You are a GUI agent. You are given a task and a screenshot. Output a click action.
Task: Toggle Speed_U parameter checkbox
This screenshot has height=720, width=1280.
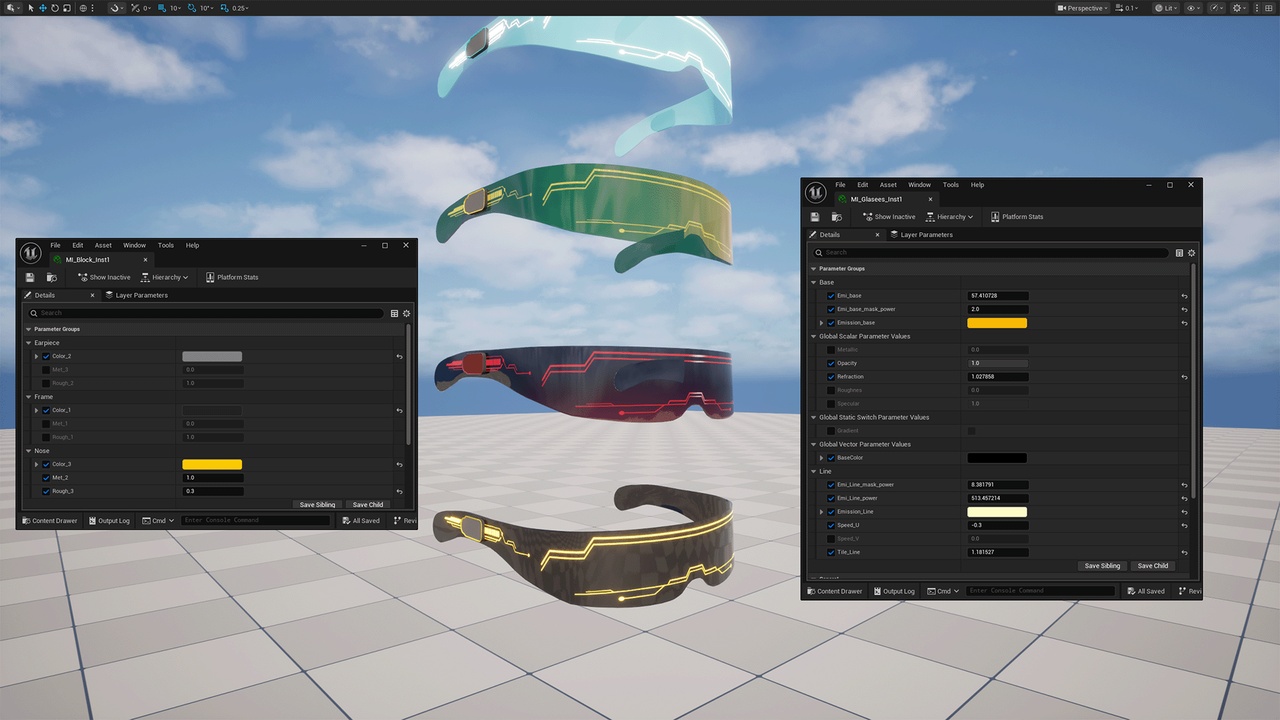click(831, 525)
